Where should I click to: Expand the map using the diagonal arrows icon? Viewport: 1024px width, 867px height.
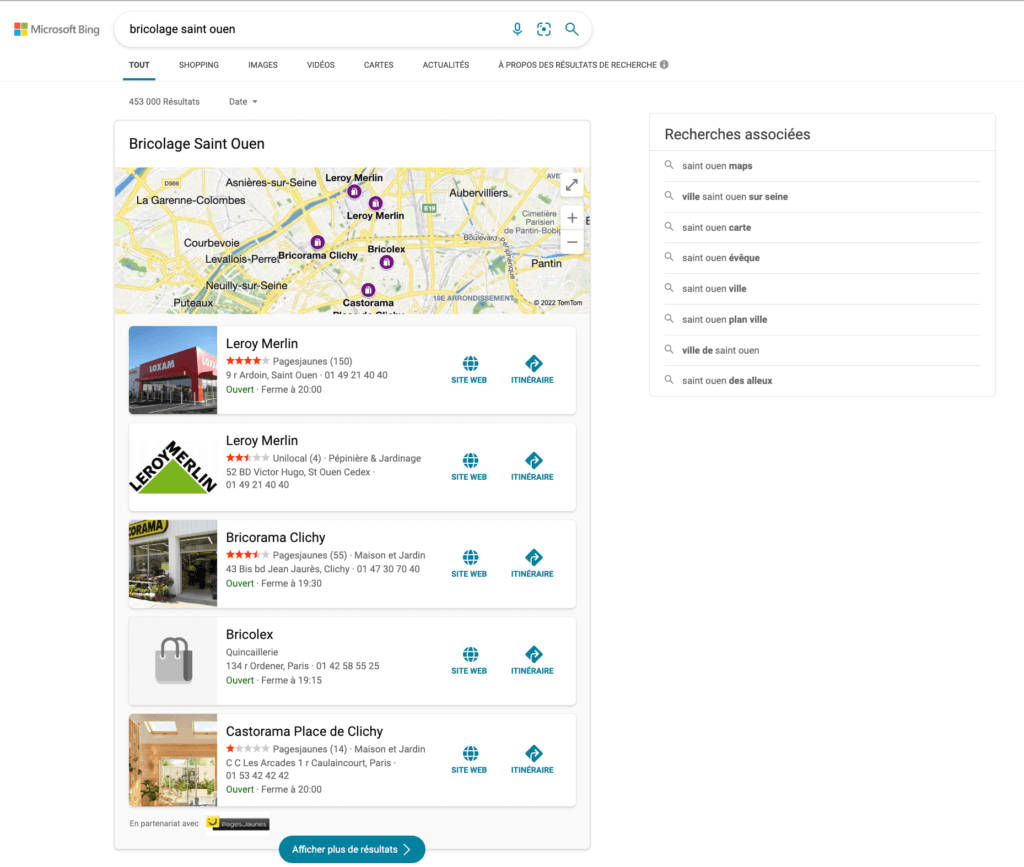[571, 184]
